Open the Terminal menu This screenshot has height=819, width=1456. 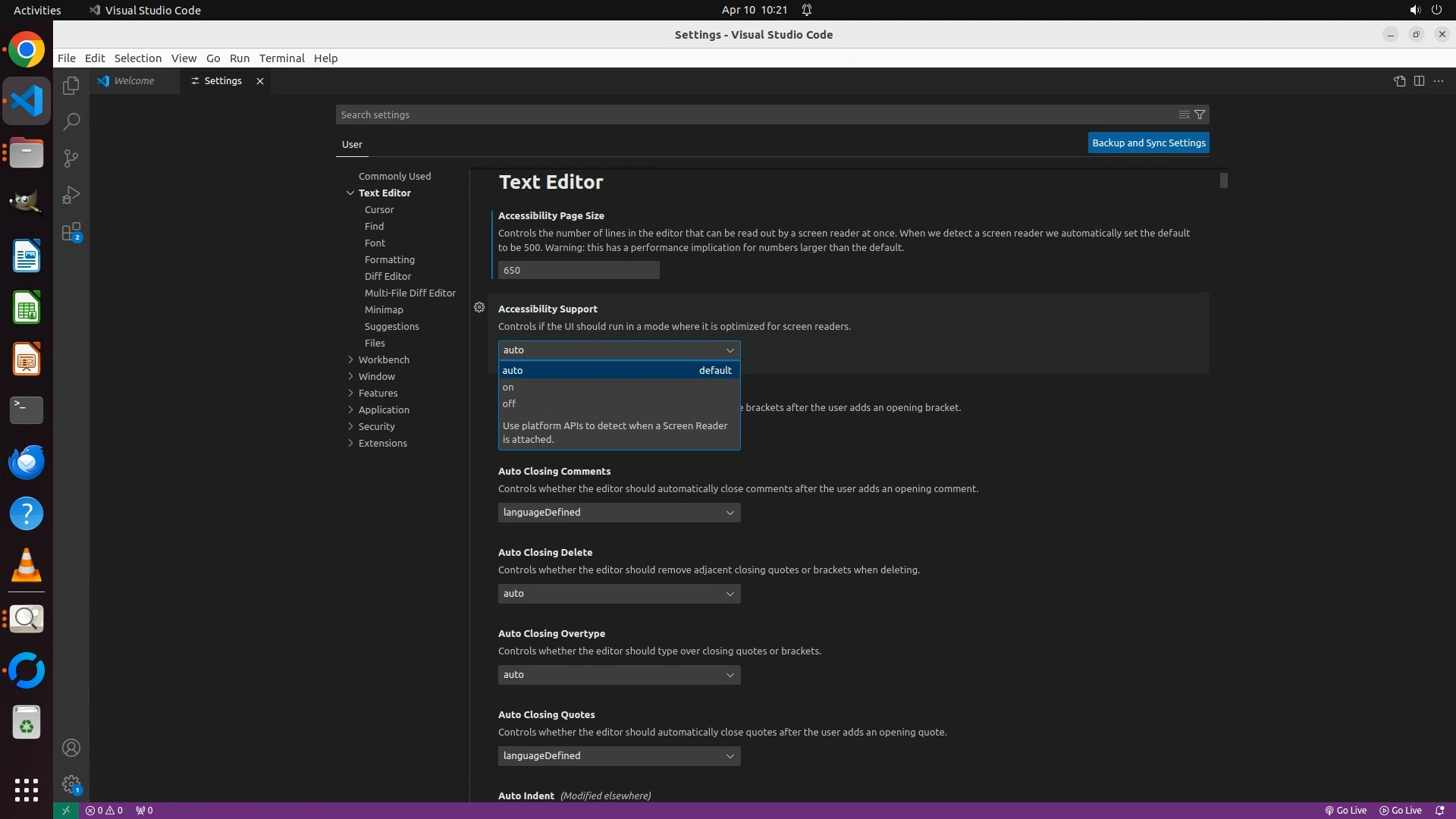(281, 58)
